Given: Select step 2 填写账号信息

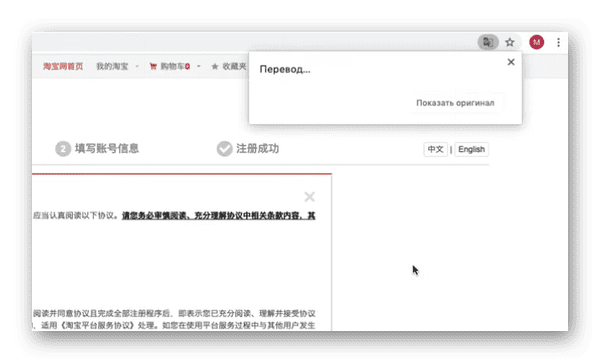Looking at the screenshot, I should pyautogui.click(x=97, y=148).
